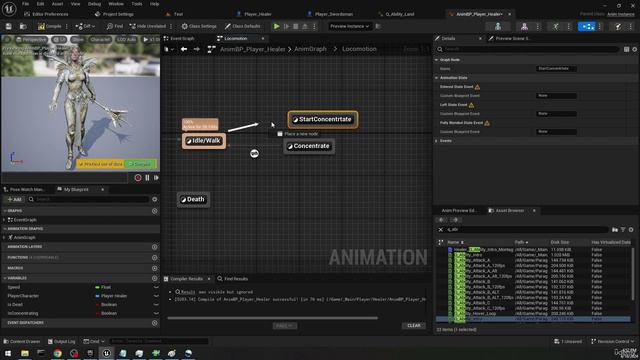Clear the Asset Browser search text

point(441,230)
